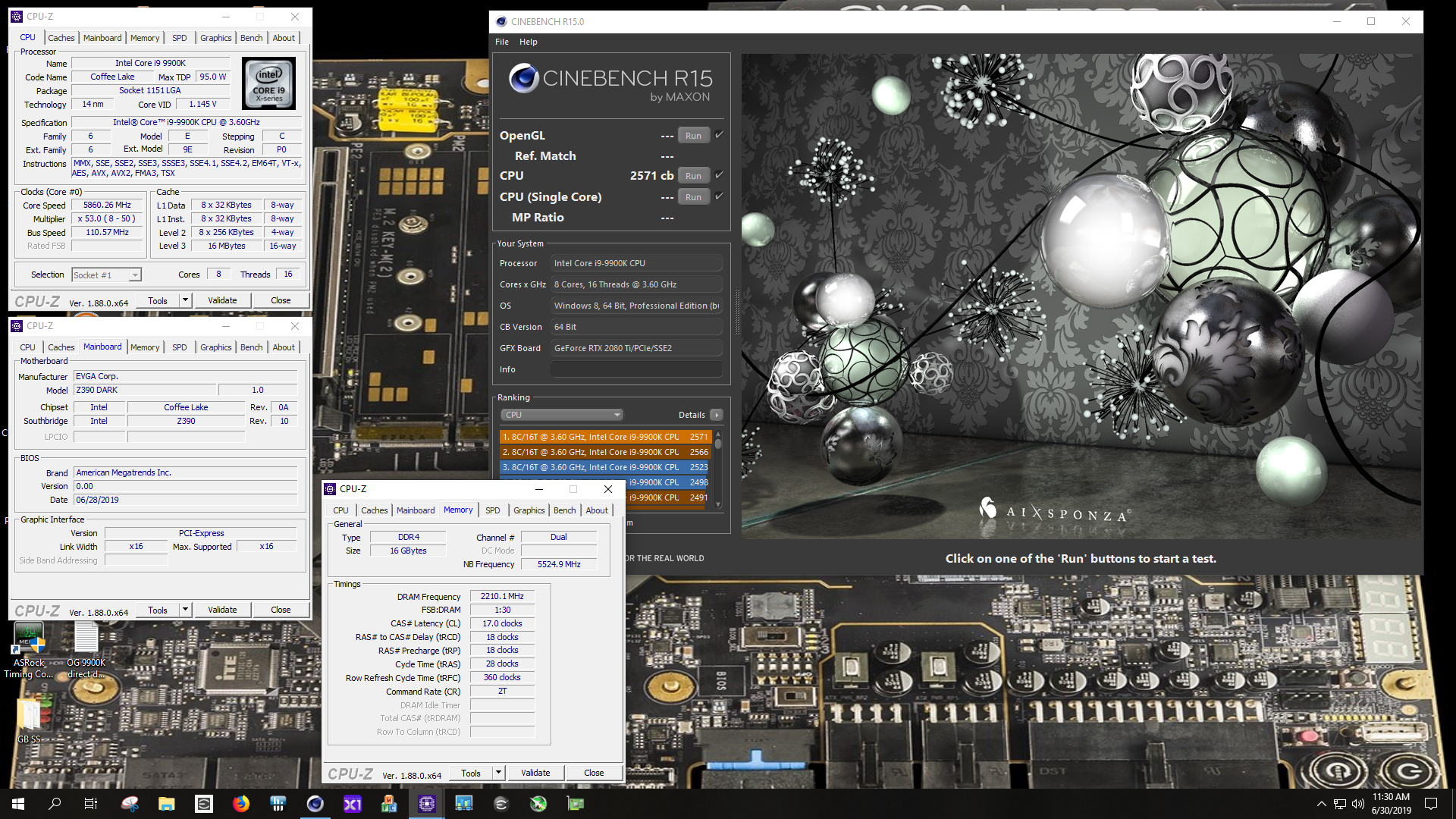Viewport: 1456px width, 819px height.
Task: Select ASRock Timing Configurator desktop icon
Action: coord(29,651)
